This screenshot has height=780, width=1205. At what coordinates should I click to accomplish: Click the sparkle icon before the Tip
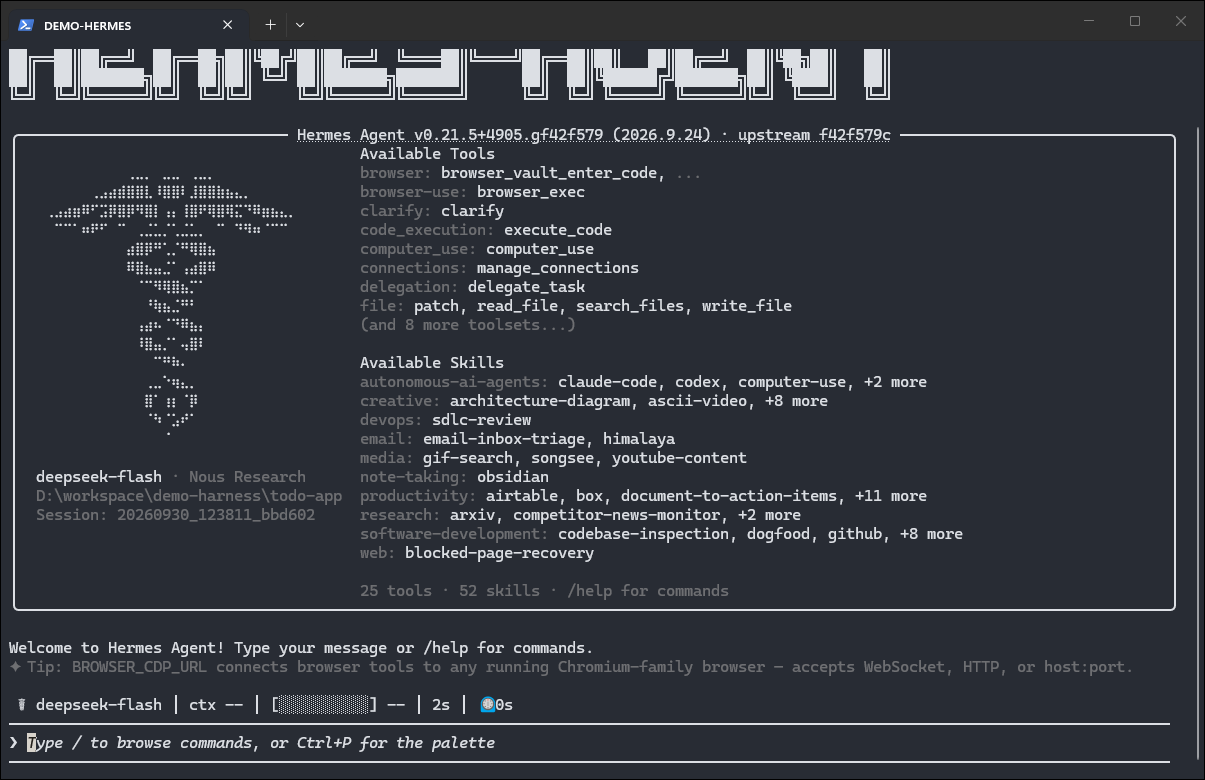coord(14,667)
